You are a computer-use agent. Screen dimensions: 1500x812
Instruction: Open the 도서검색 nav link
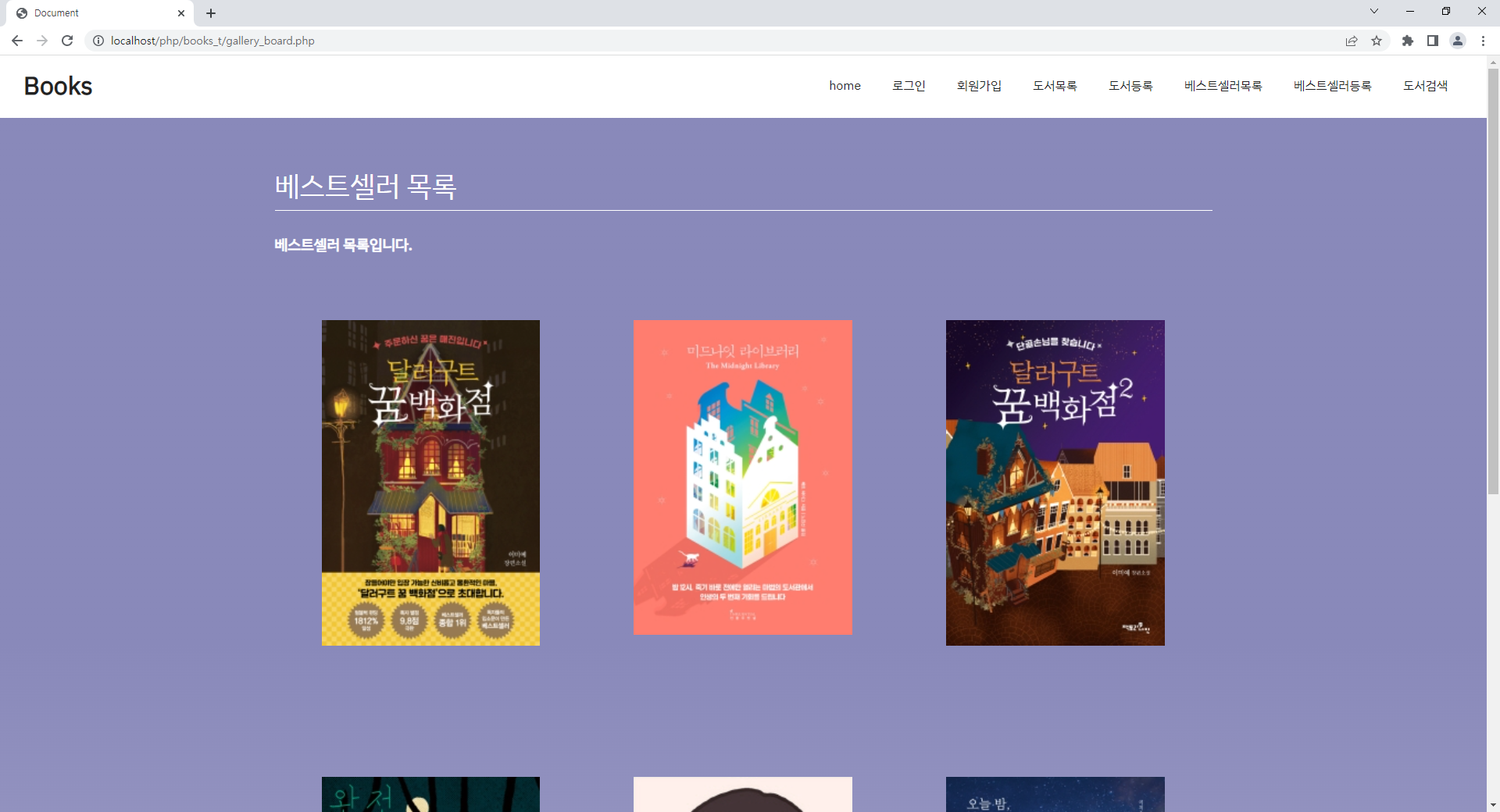[1425, 86]
